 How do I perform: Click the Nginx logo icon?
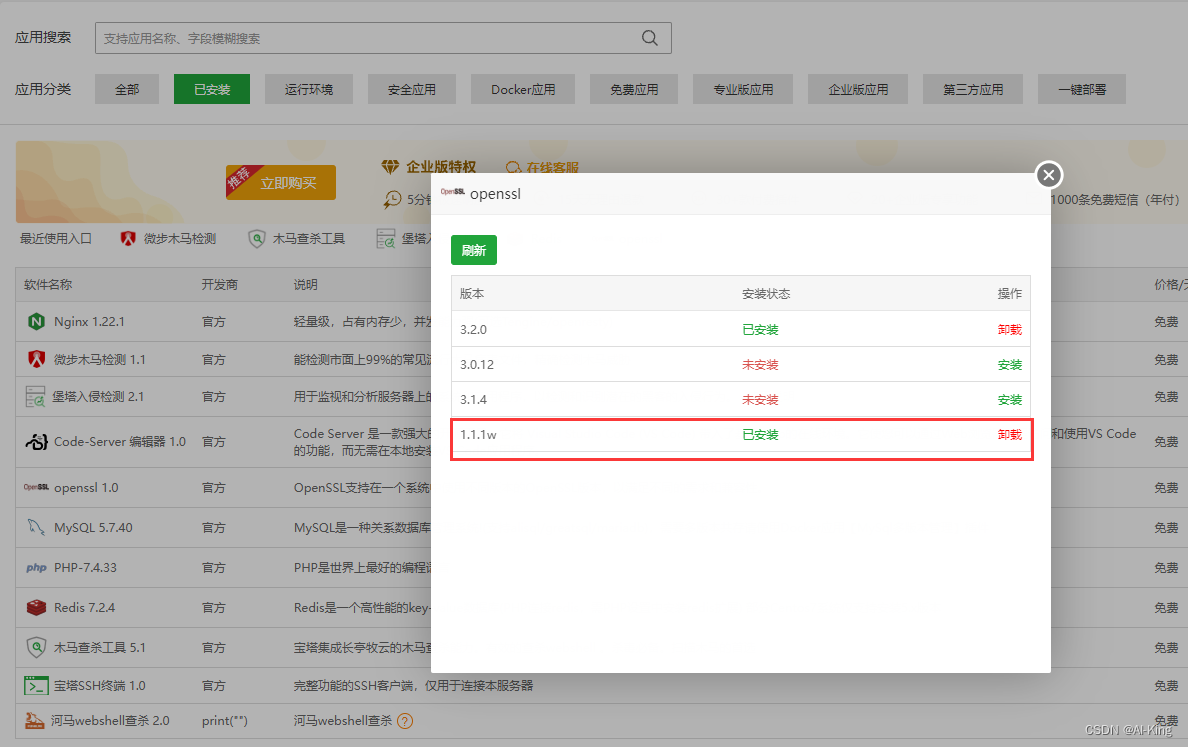pyautogui.click(x=36, y=322)
